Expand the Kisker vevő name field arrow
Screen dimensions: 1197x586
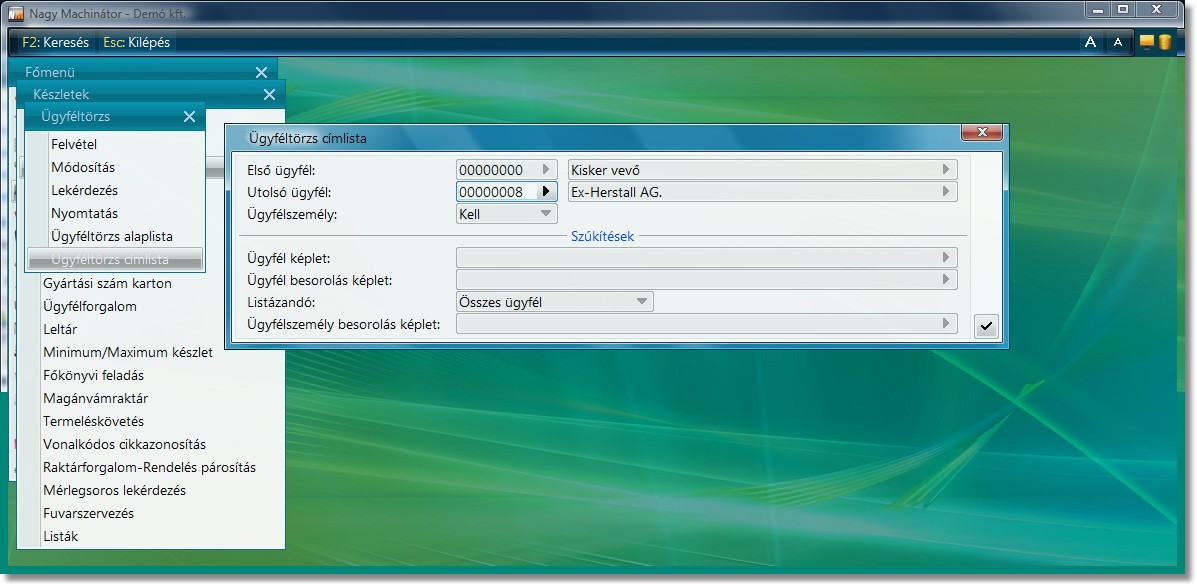(x=946, y=170)
